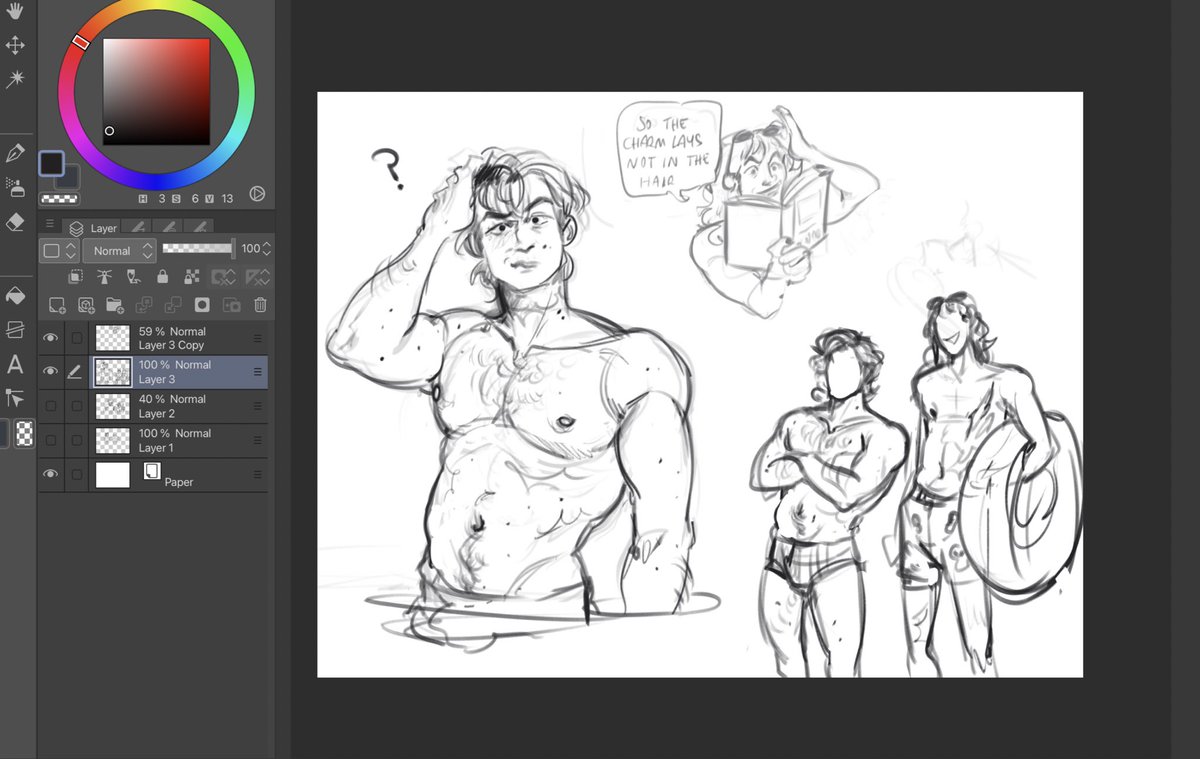Click Merge with layer below icon
This screenshot has width=1200, height=759.
tap(172, 305)
